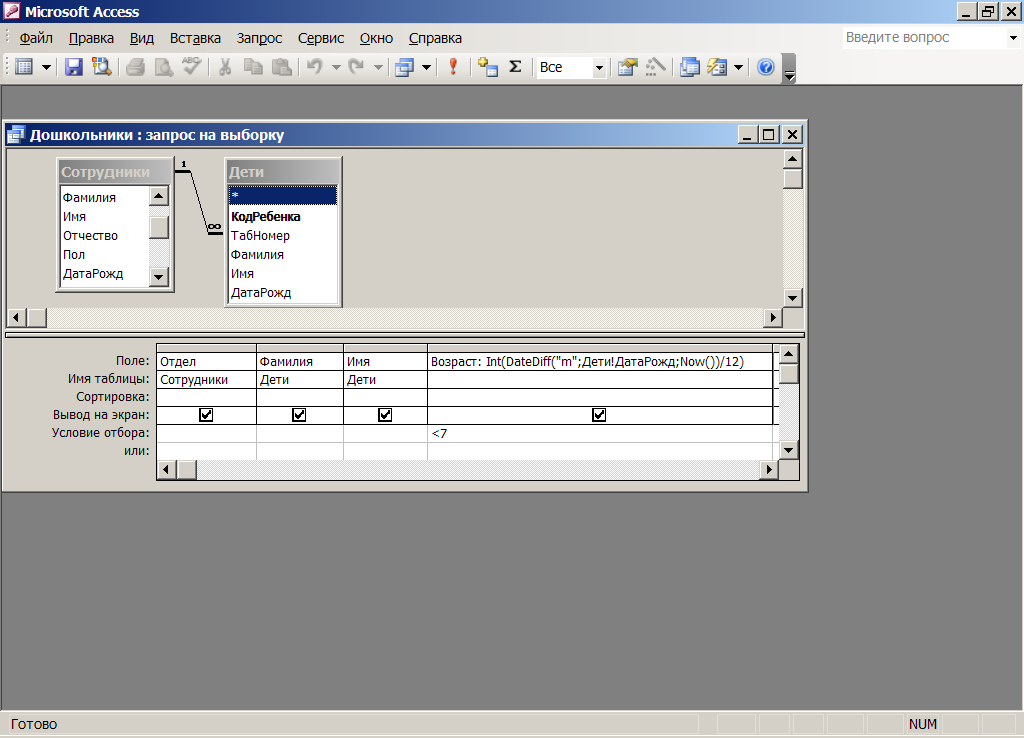Image resolution: width=1024 pixels, height=738 pixels.
Task: Uncheck 'Вывод на экран' for Фамилия column
Action: pyautogui.click(x=299, y=415)
